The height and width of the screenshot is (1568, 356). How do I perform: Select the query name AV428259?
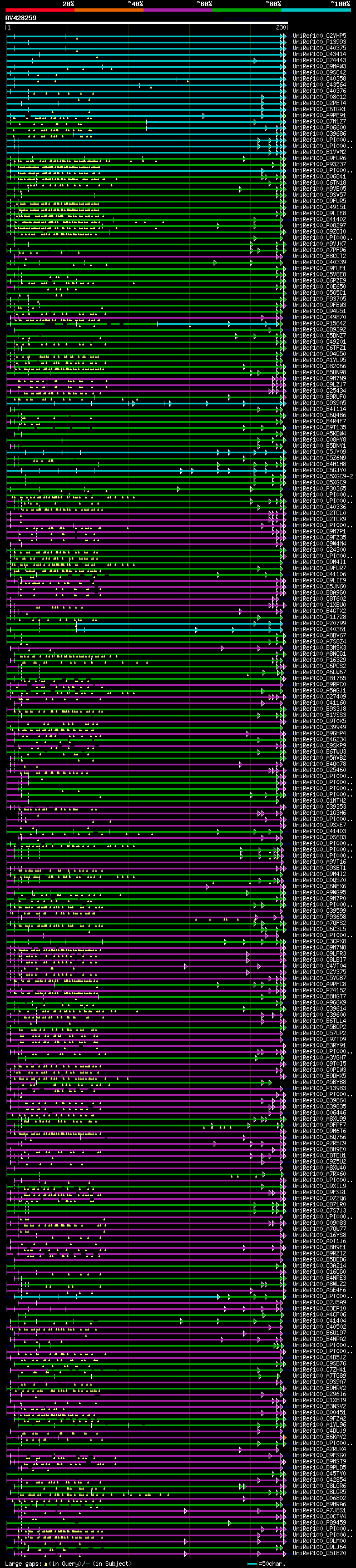pyautogui.click(x=21, y=18)
